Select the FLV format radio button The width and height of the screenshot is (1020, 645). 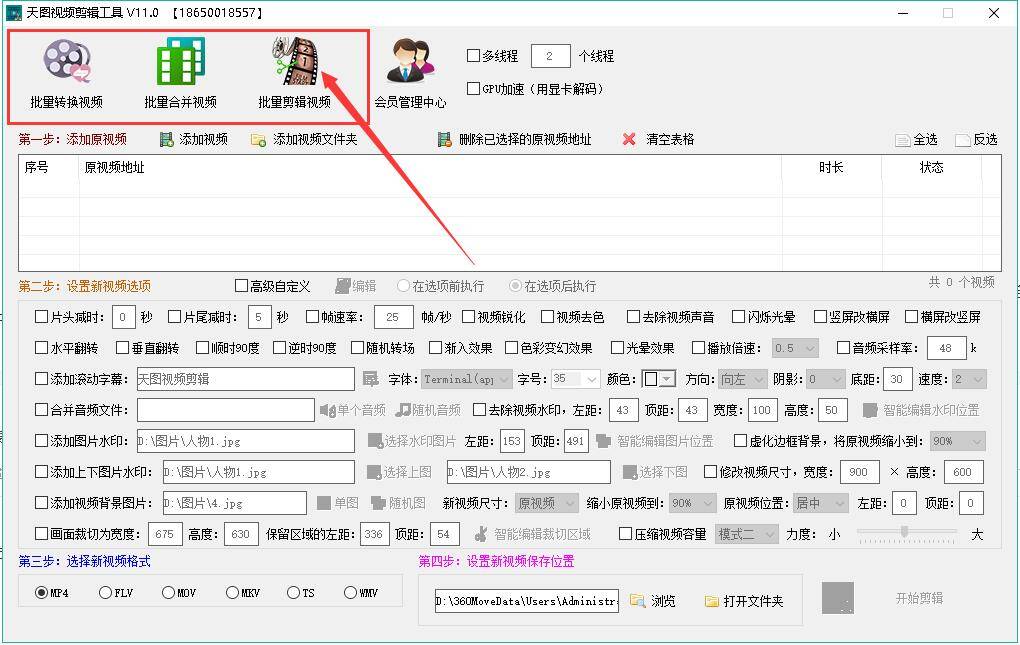point(105,592)
